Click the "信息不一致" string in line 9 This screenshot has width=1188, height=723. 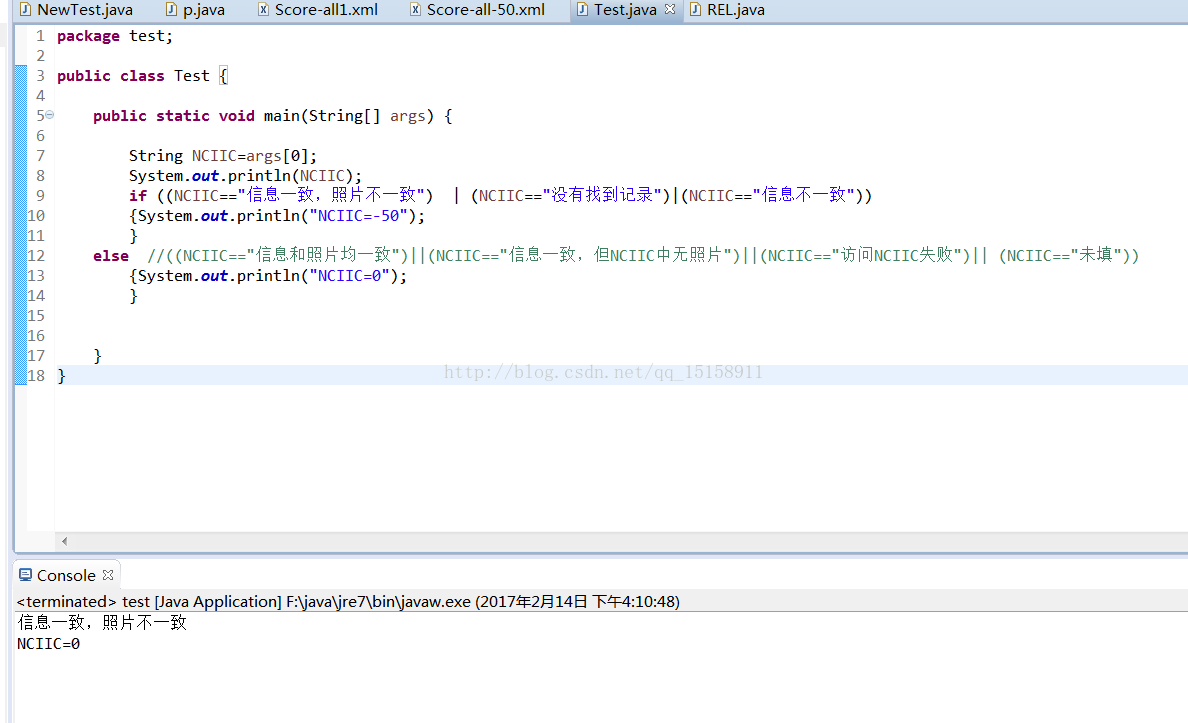[x=803, y=196]
